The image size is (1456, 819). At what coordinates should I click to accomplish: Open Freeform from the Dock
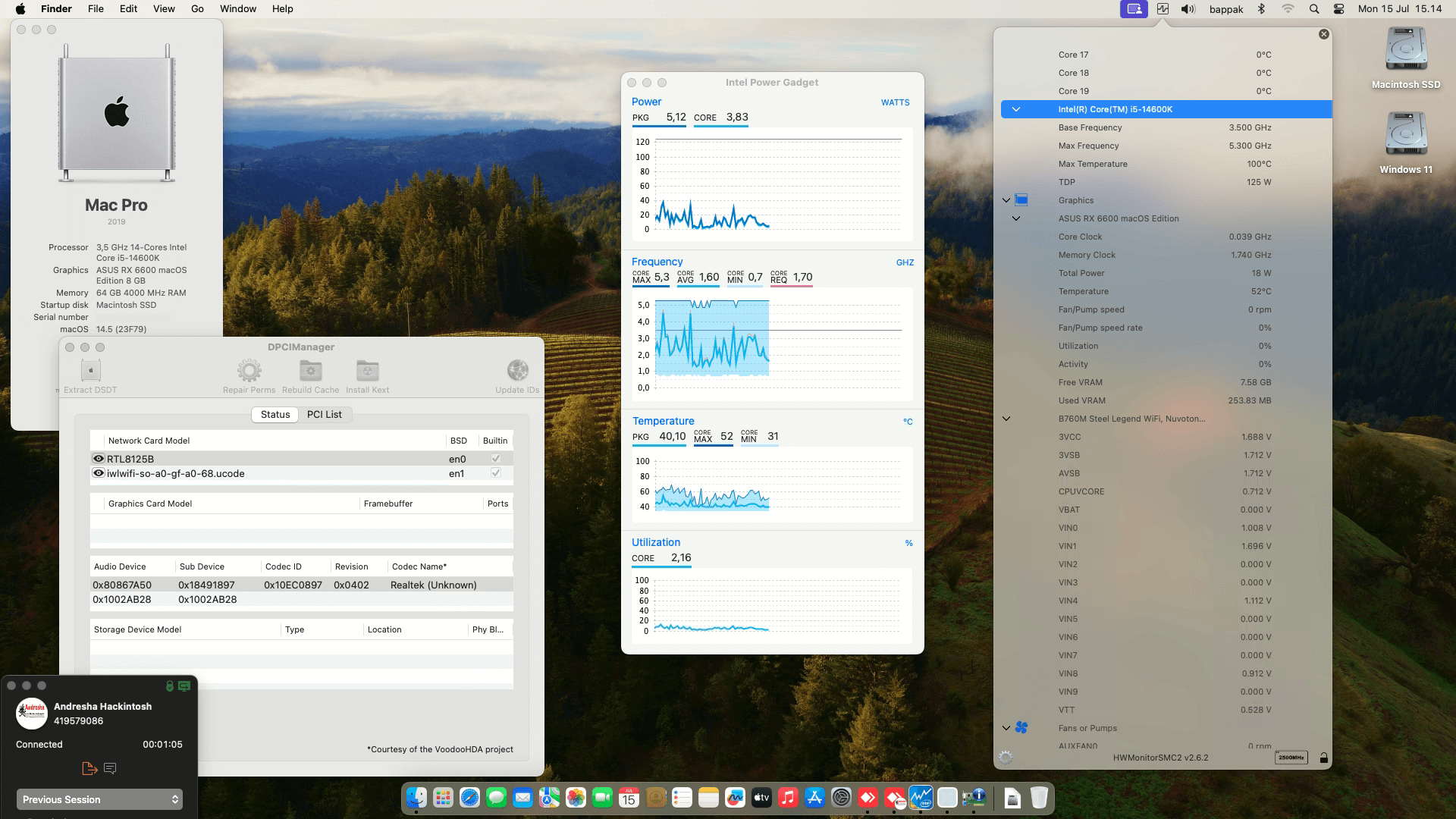point(735,798)
